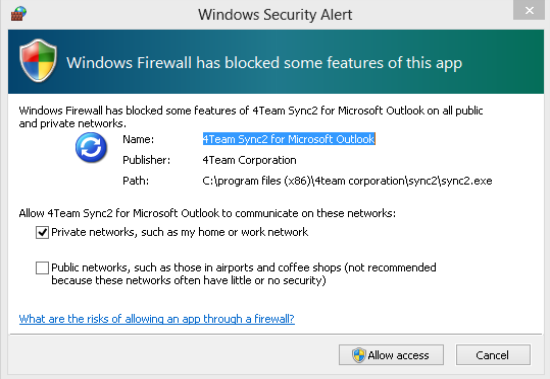Click the sync2.exe path text

[347, 181]
